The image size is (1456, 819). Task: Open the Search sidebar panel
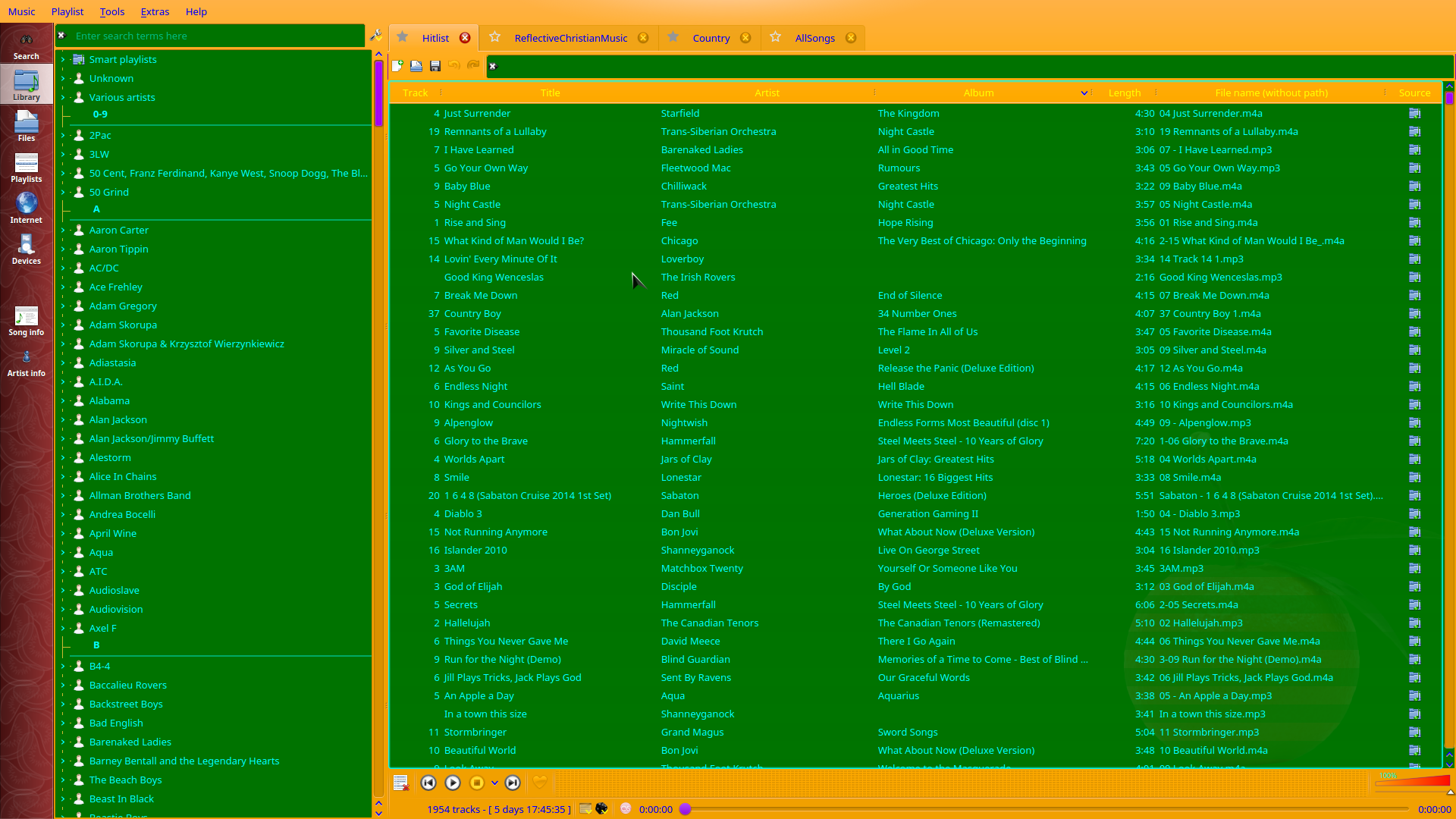[27, 45]
